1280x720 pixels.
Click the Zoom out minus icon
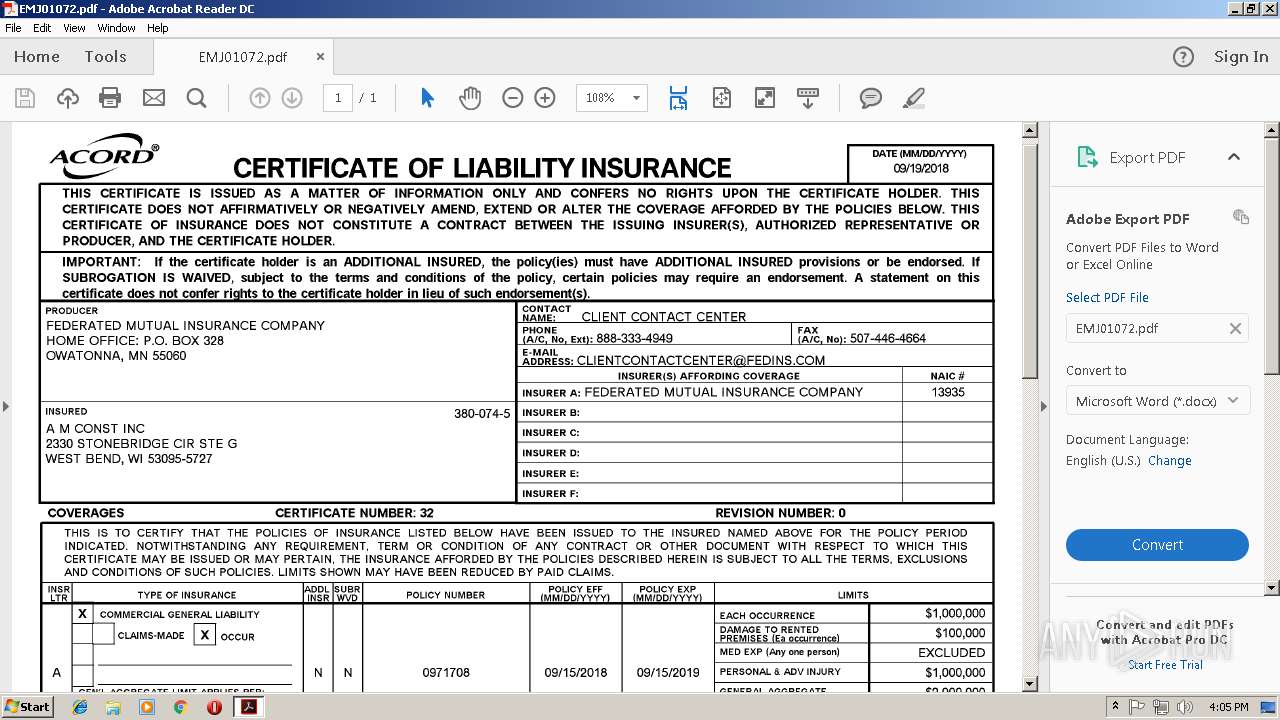click(x=513, y=98)
